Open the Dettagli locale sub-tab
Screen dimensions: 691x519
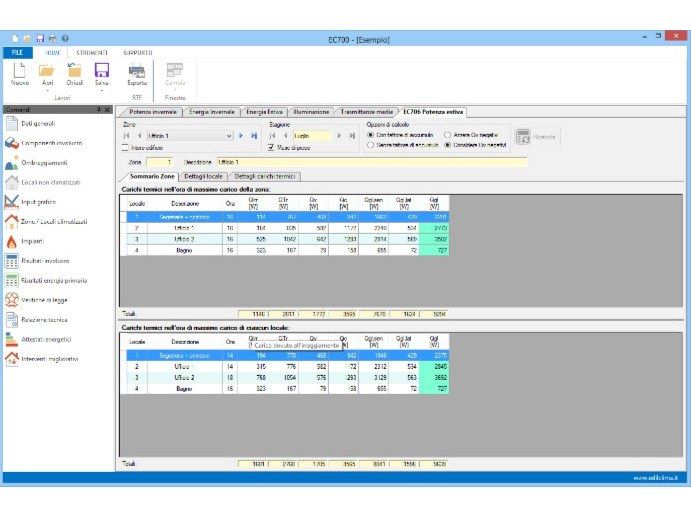(203, 176)
